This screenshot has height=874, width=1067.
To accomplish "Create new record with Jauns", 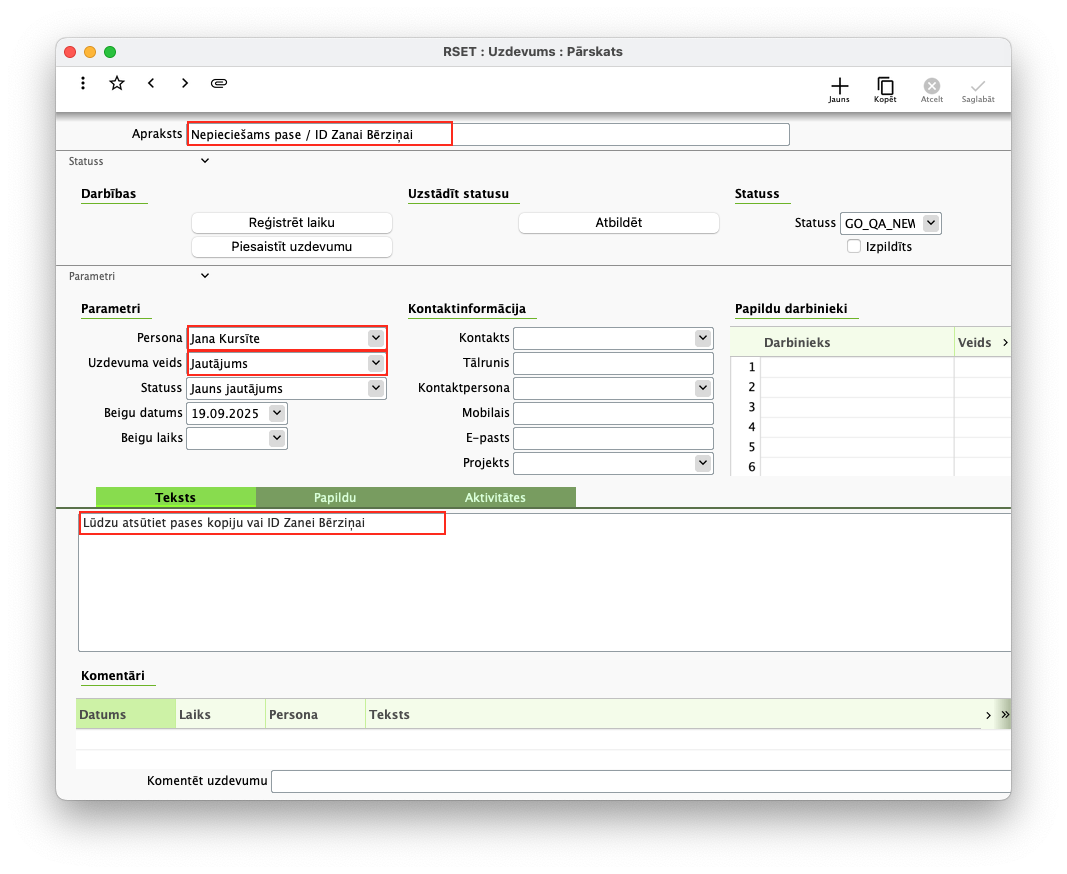I will (x=839, y=87).
